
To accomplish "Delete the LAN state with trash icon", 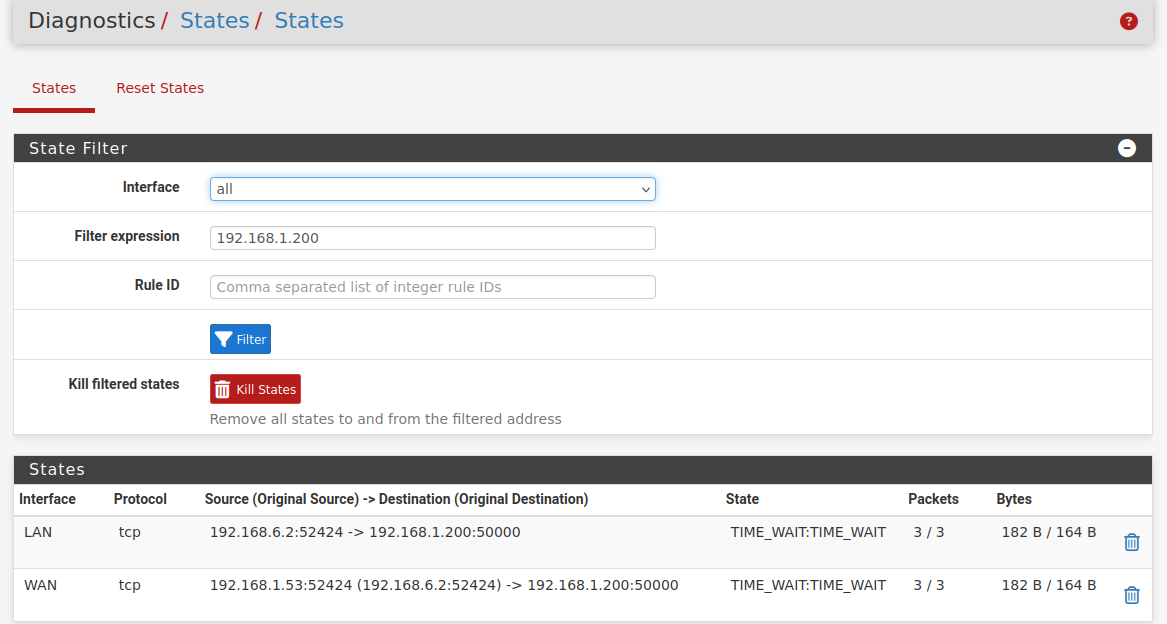I will (1131, 542).
